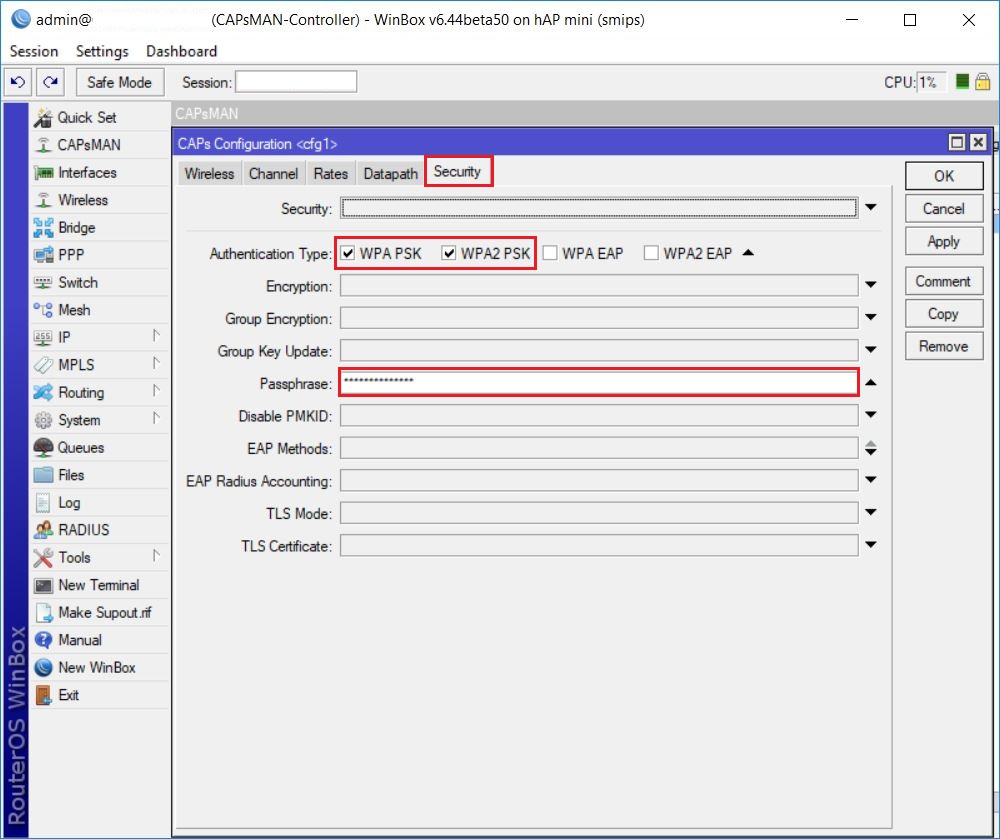Screen dimensions: 1000x839
Task: Open the Security profile dropdown arrow
Action: tap(871, 208)
